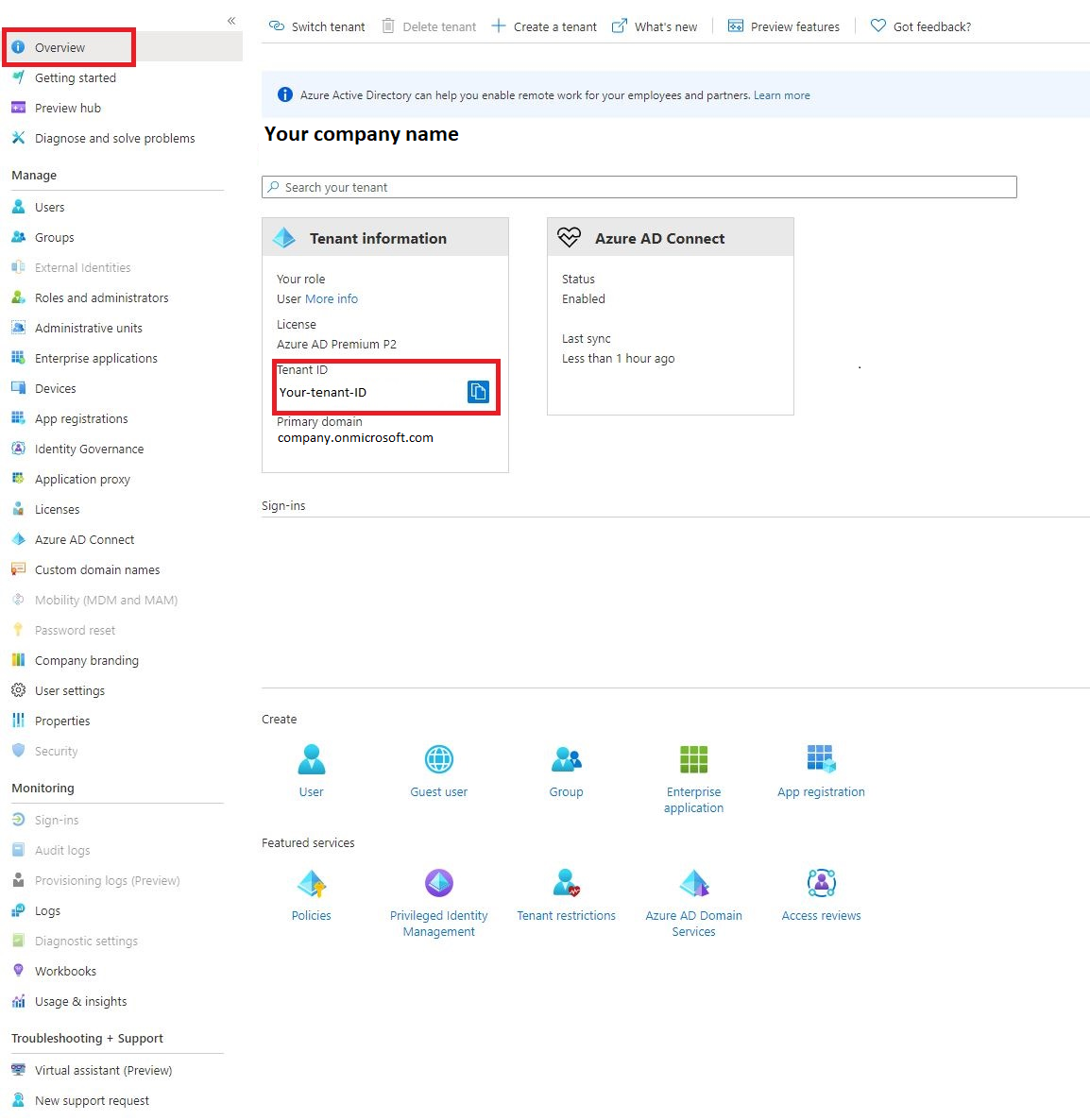Focus the Search your tenant field
1090x1120 pixels.
(x=639, y=187)
